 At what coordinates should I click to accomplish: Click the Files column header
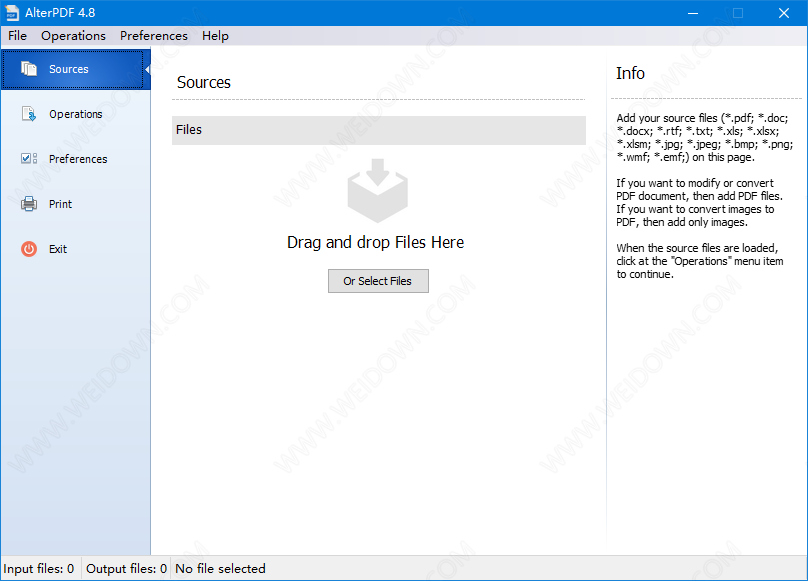tap(379, 130)
